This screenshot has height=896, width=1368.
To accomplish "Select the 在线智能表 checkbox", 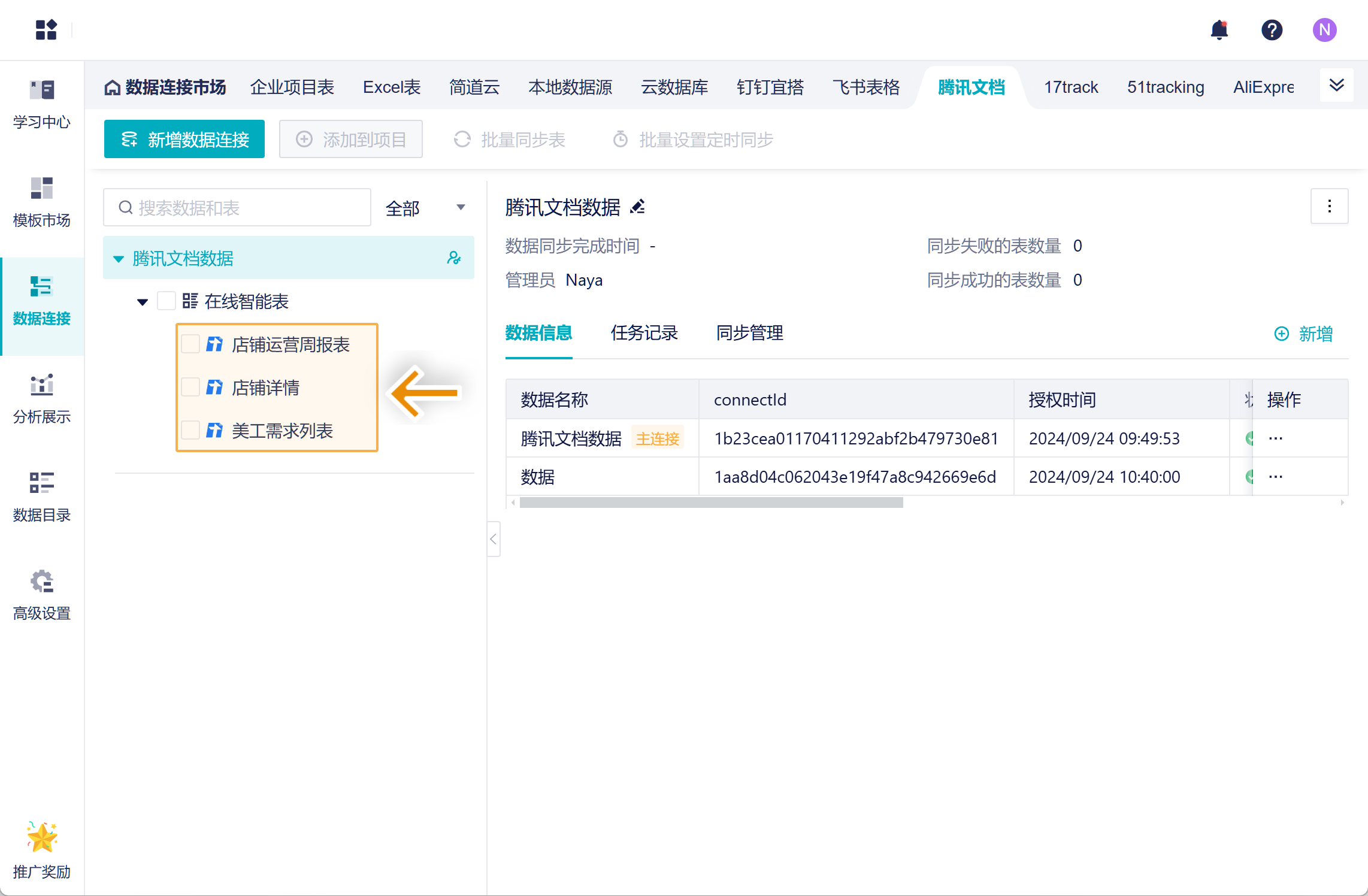I will point(166,301).
